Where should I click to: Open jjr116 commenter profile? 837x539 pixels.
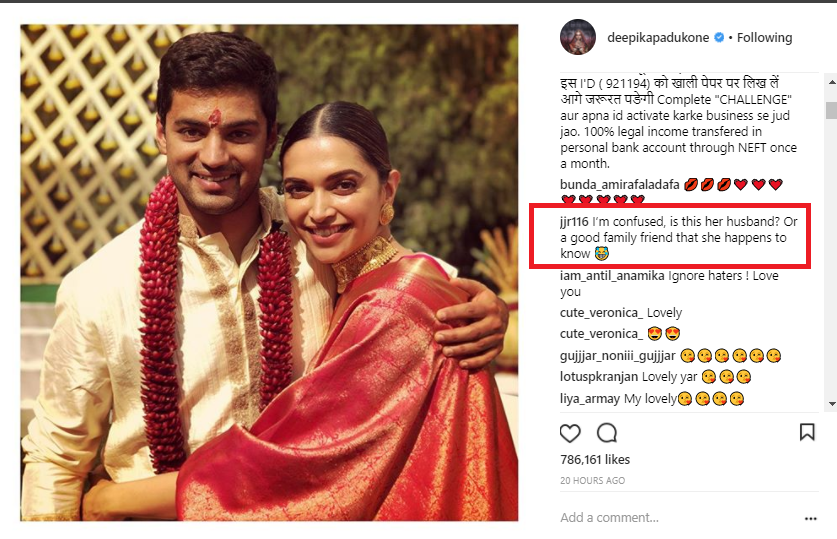point(576,222)
